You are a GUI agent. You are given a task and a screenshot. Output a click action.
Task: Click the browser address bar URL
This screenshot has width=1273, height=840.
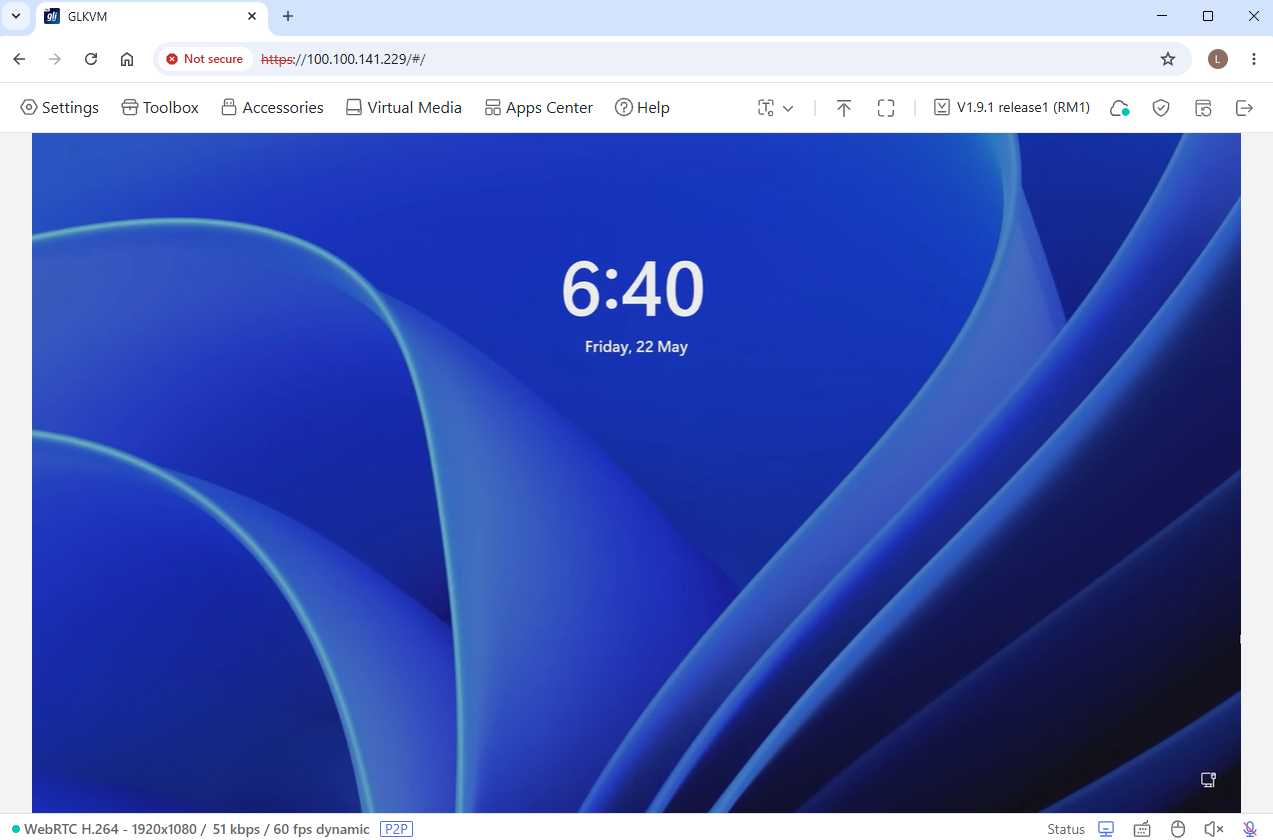[343, 59]
